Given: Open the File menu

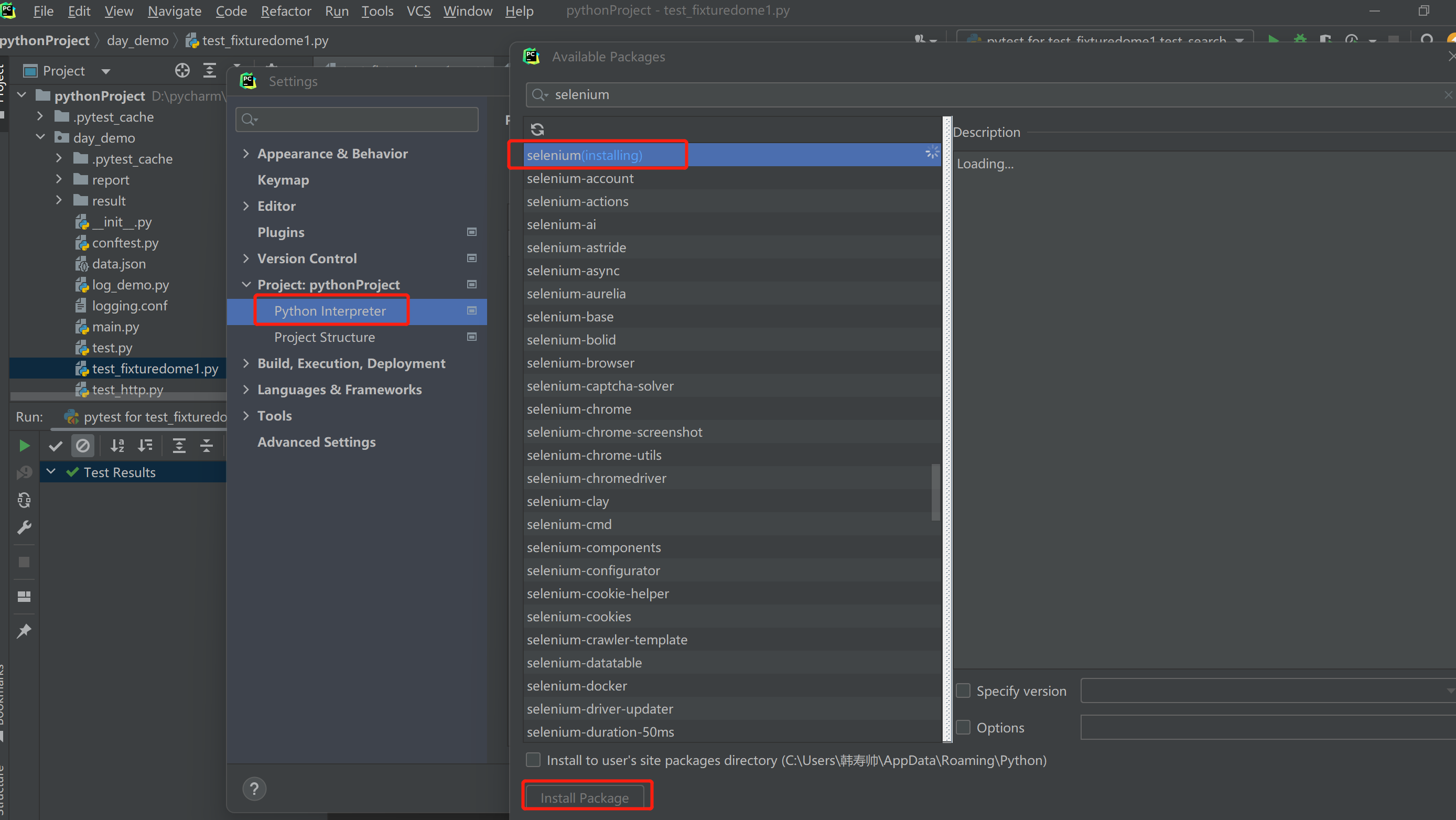Looking at the screenshot, I should (44, 12).
